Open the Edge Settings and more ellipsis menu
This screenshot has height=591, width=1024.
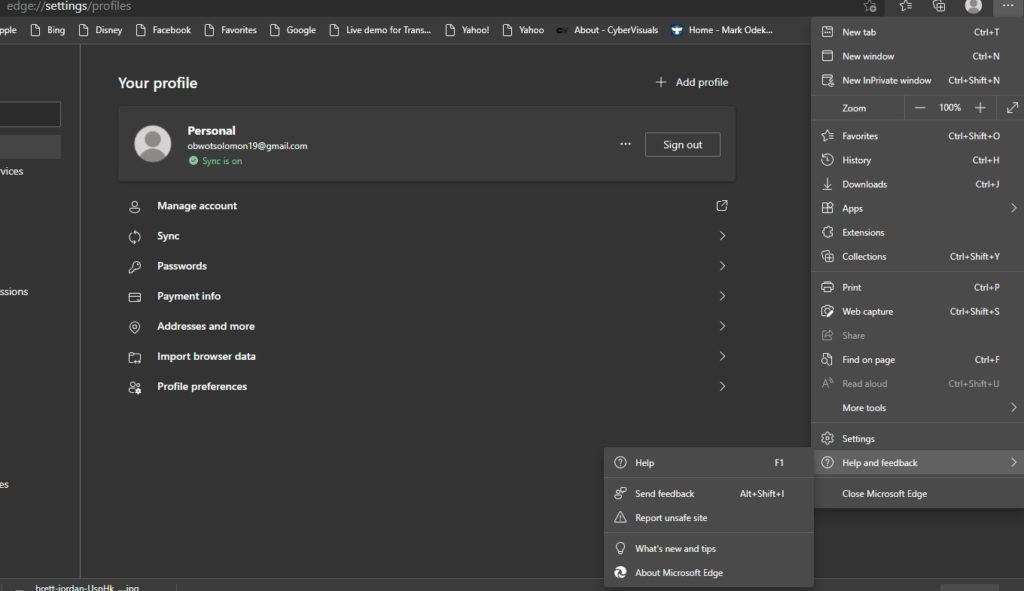(1006, 7)
